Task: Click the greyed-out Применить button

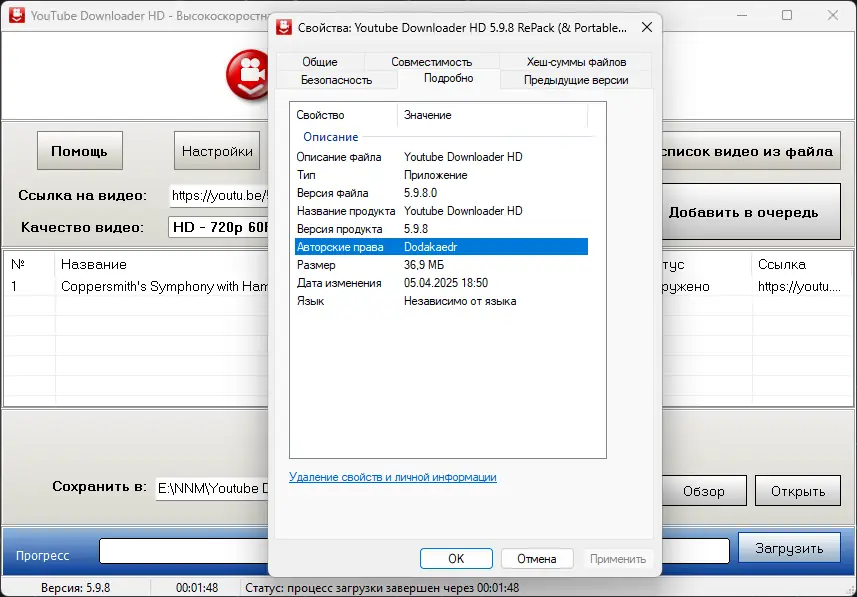Action: (618, 559)
